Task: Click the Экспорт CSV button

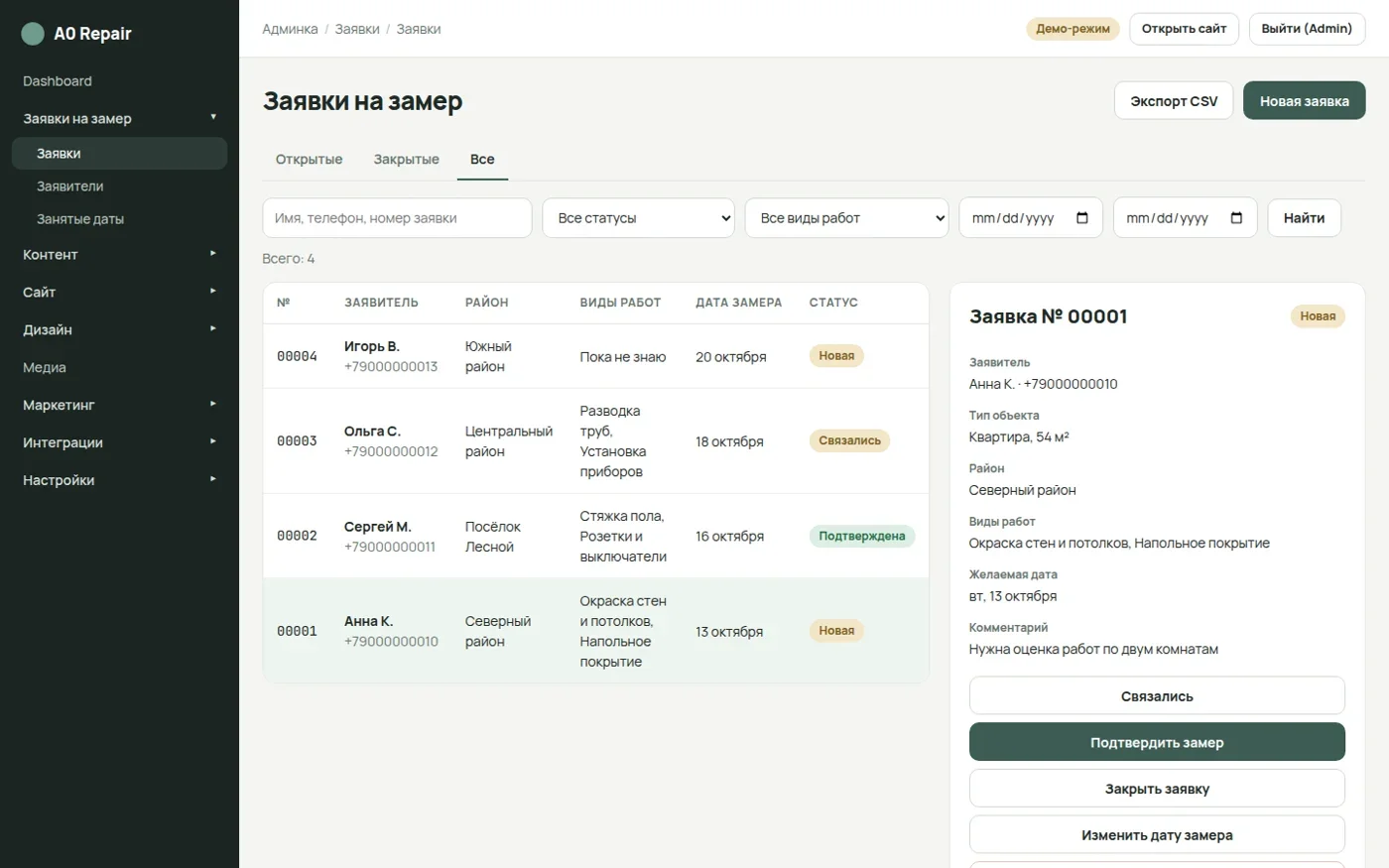Action: [1174, 101]
